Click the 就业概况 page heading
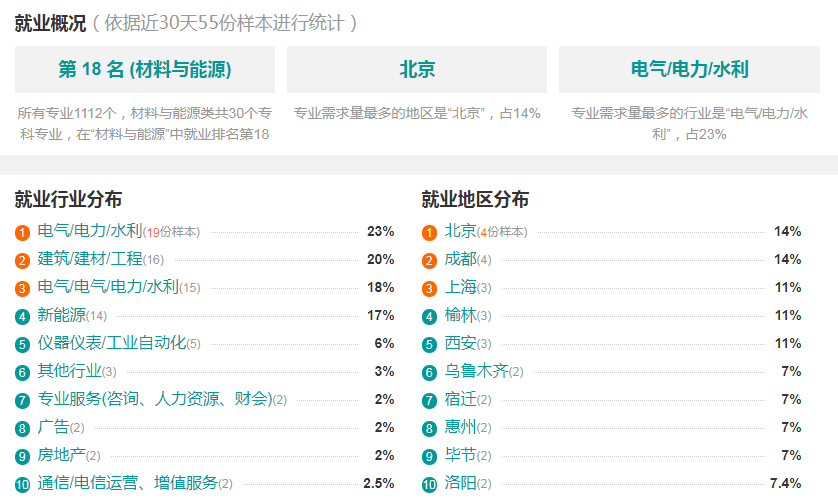 pyautogui.click(x=50, y=23)
